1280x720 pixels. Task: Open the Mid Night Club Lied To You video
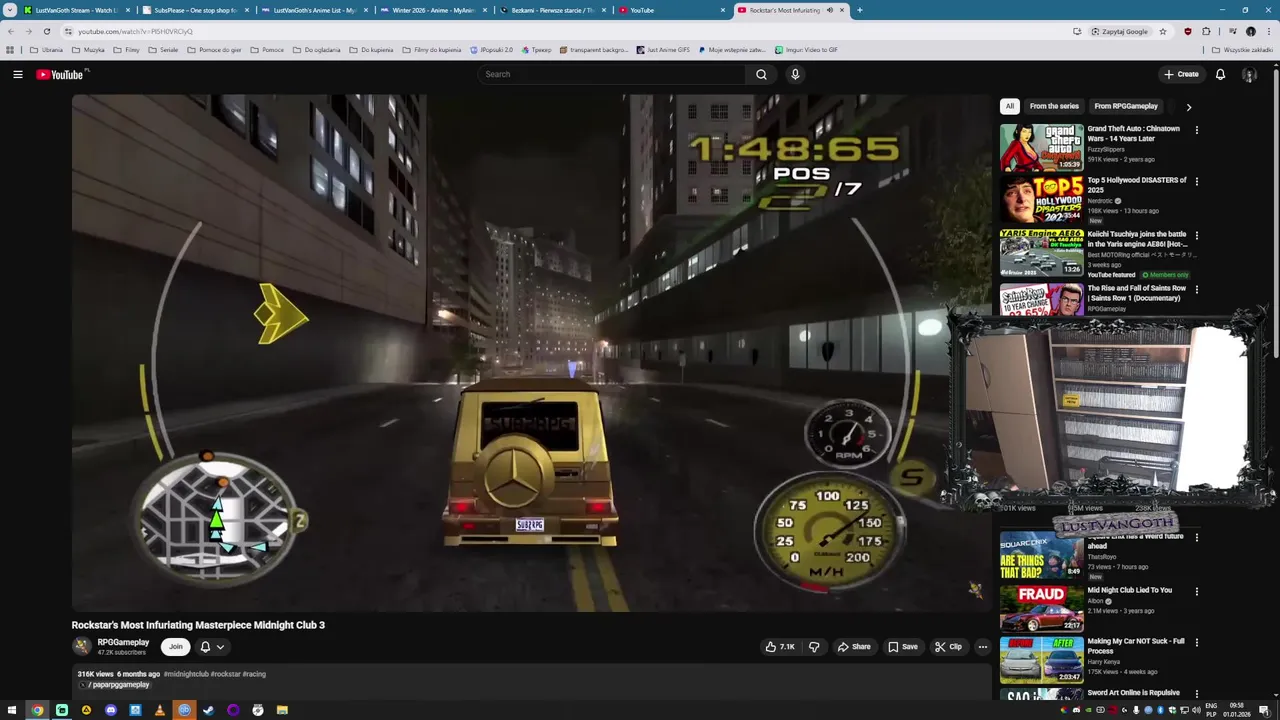(1130, 590)
